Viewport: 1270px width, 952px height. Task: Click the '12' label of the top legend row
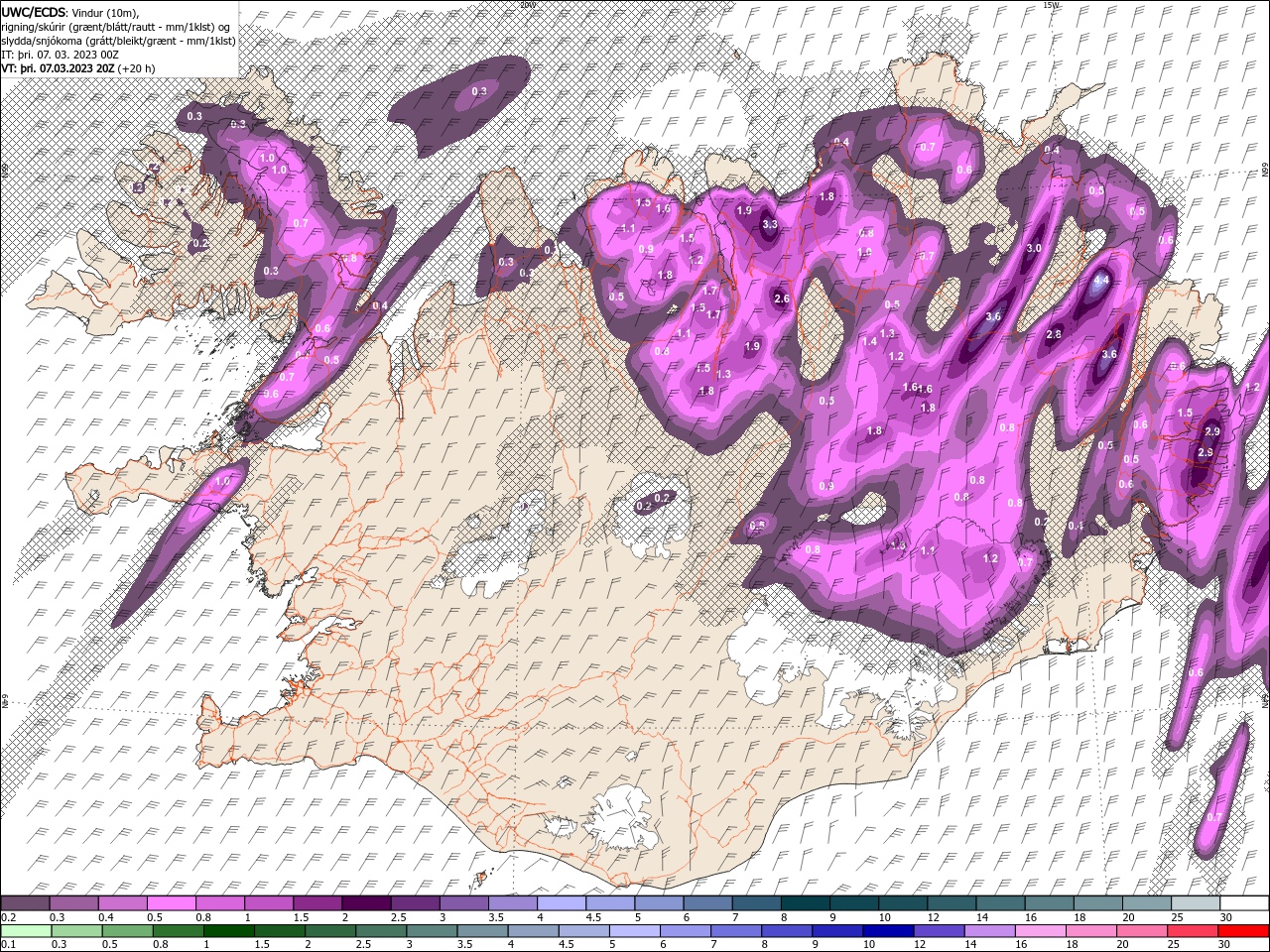[x=933, y=917]
